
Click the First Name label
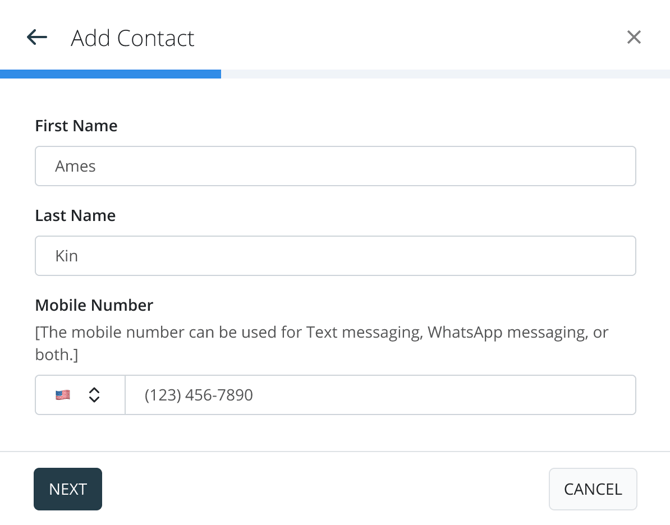click(x=76, y=126)
